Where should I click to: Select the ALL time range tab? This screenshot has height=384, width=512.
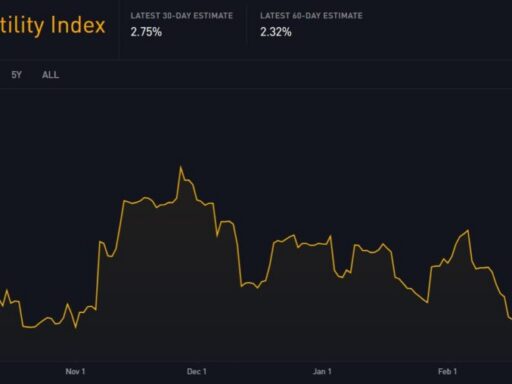(x=51, y=75)
